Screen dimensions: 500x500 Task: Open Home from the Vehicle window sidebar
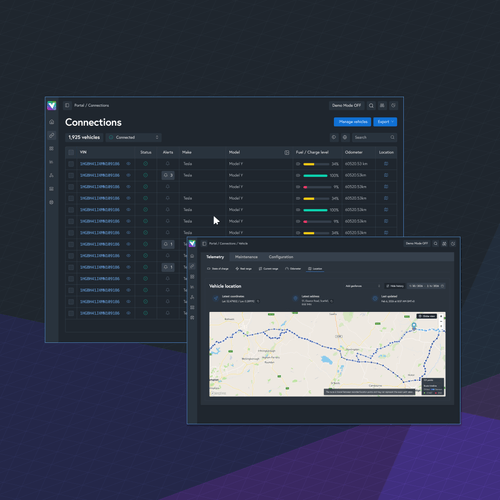(x=192, y=256)
